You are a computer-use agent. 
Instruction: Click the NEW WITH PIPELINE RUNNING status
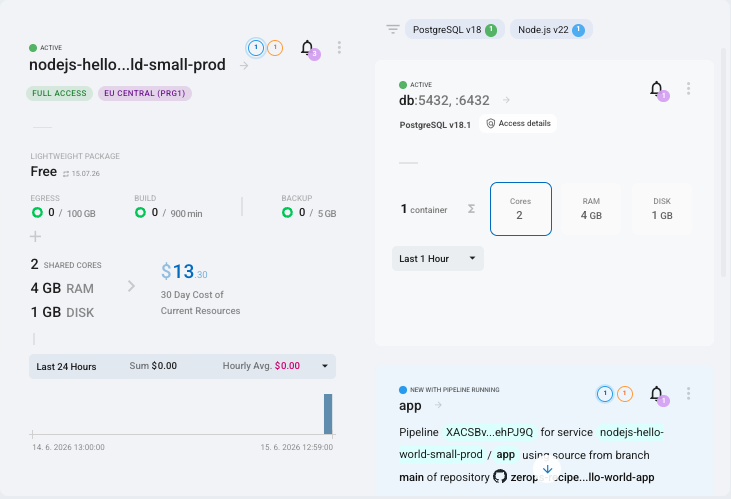click(x=455, y=390)
